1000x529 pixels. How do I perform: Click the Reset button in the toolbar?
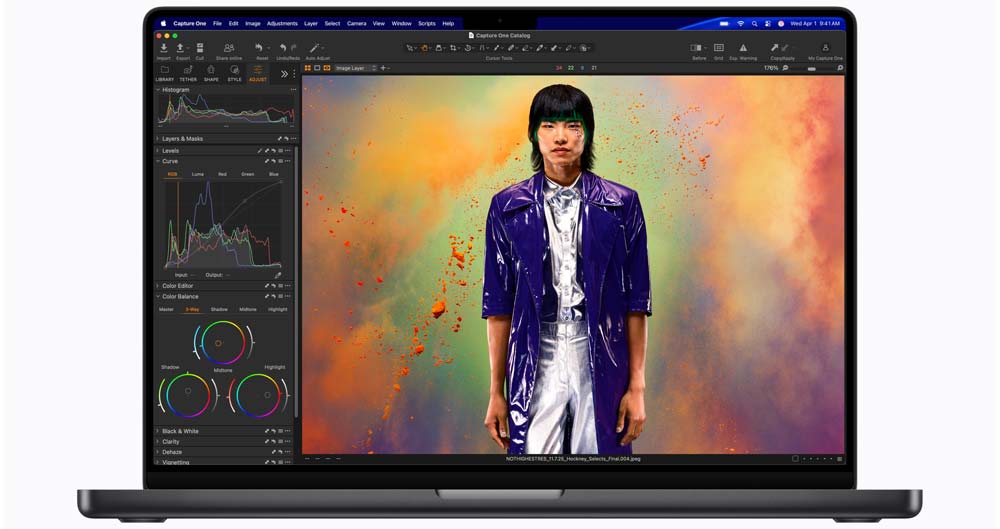pyautogui.click(x=261, y=48)
